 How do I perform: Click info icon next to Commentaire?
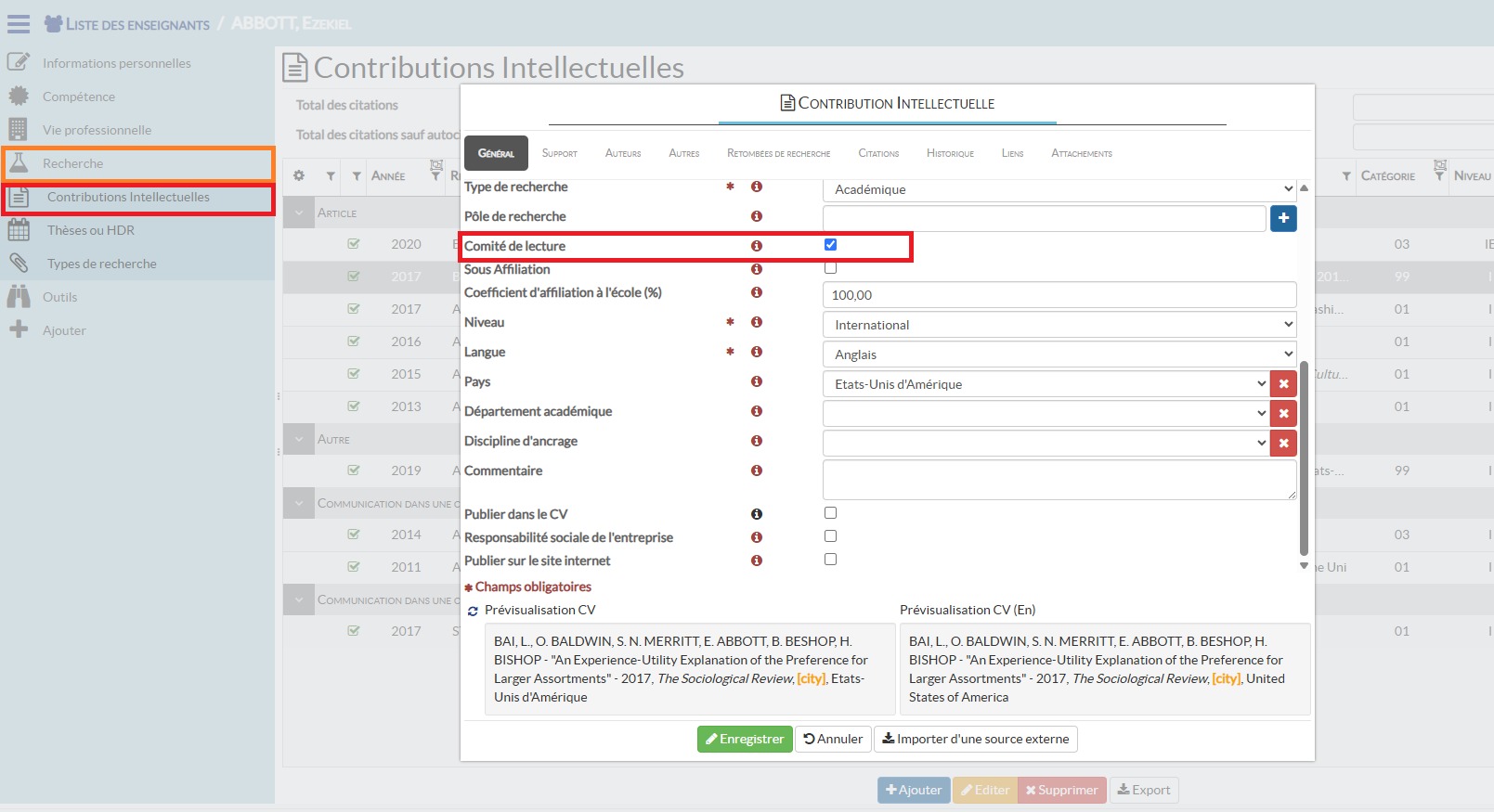757,470
